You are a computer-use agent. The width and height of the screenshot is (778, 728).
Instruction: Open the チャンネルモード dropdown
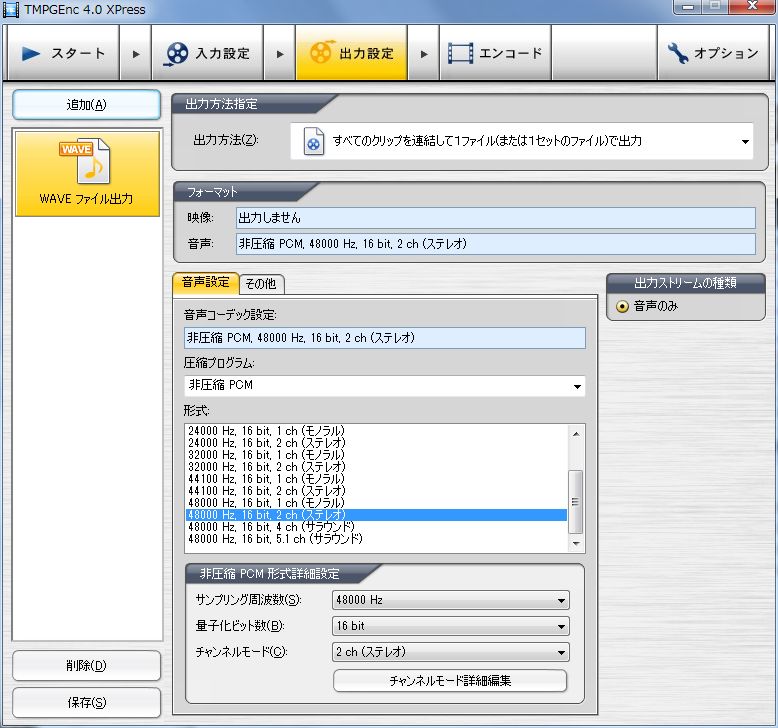tap(451, 652)
